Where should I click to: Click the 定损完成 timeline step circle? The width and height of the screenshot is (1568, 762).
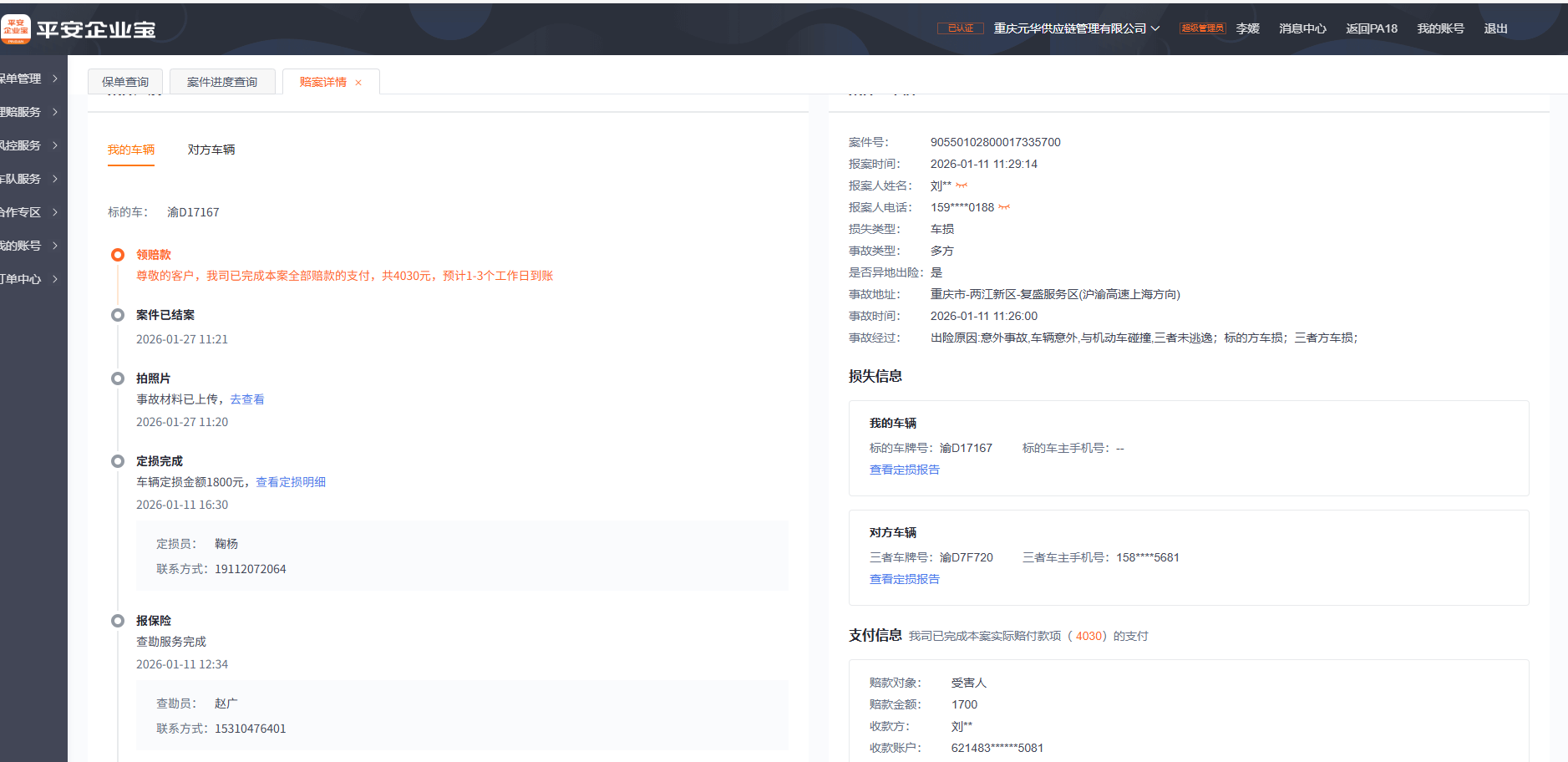tap(118, 461)
